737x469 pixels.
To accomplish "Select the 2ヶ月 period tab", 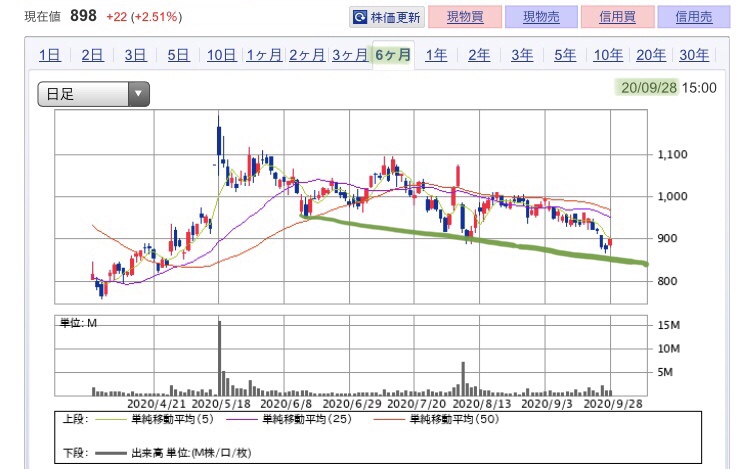I will tap(307, 55).
